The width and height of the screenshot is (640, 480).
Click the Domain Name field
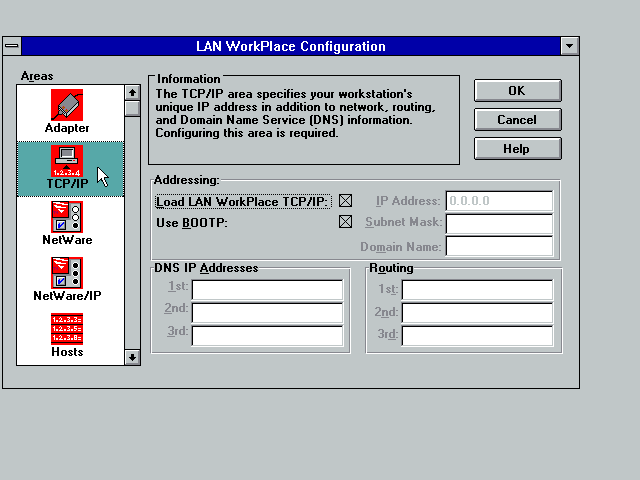(x=499, y=246)
